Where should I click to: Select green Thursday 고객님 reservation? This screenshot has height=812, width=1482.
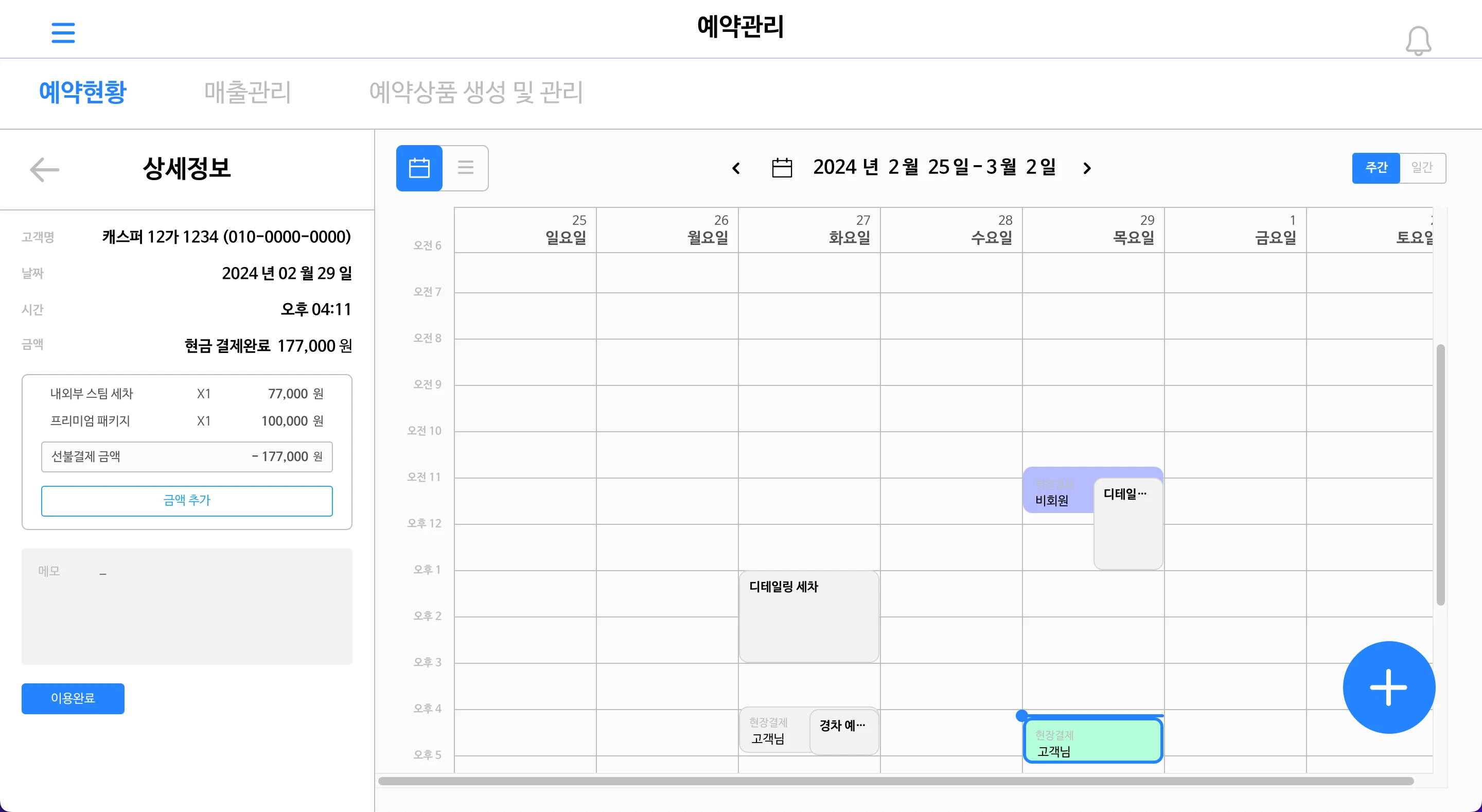coord(1093,741)
